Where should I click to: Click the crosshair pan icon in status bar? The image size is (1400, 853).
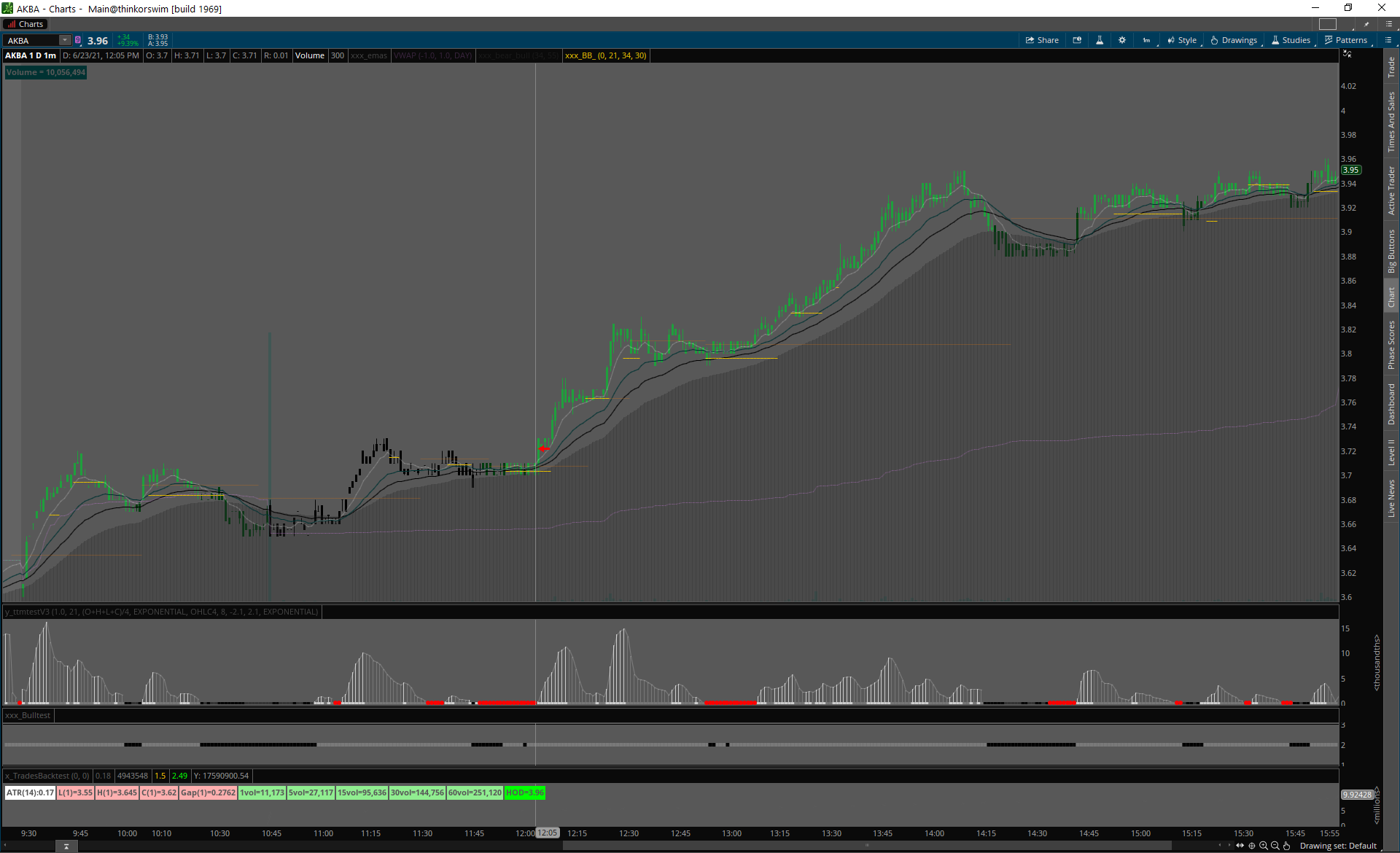(x=1252, y=846)
